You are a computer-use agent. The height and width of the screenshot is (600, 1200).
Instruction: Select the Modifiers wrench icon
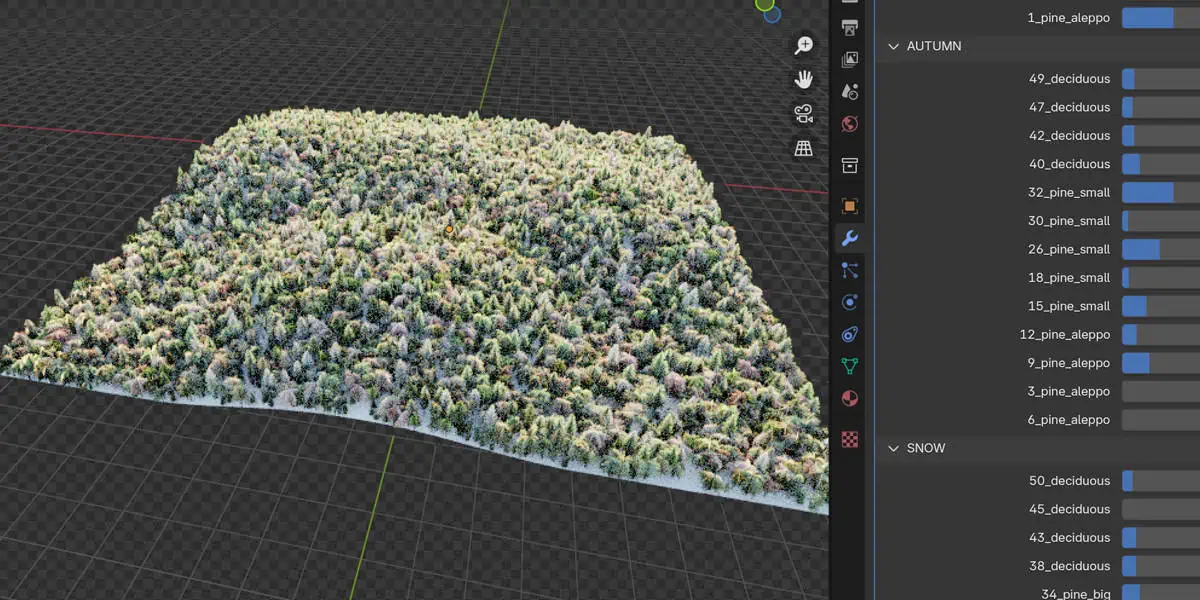(850, 238)
